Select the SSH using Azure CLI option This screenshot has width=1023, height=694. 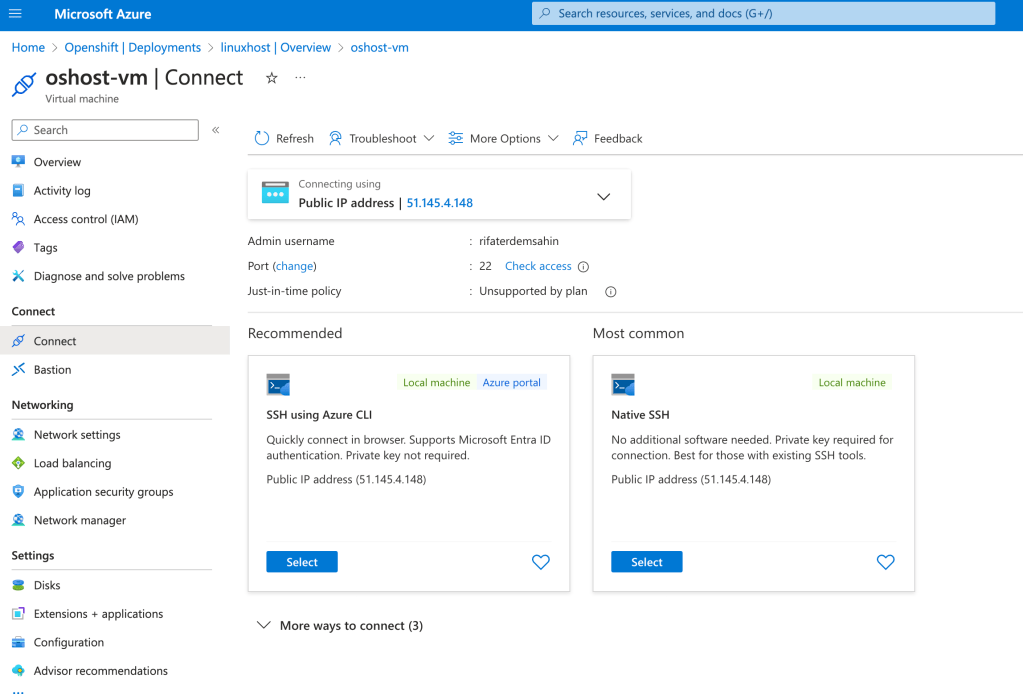[302, 562]
